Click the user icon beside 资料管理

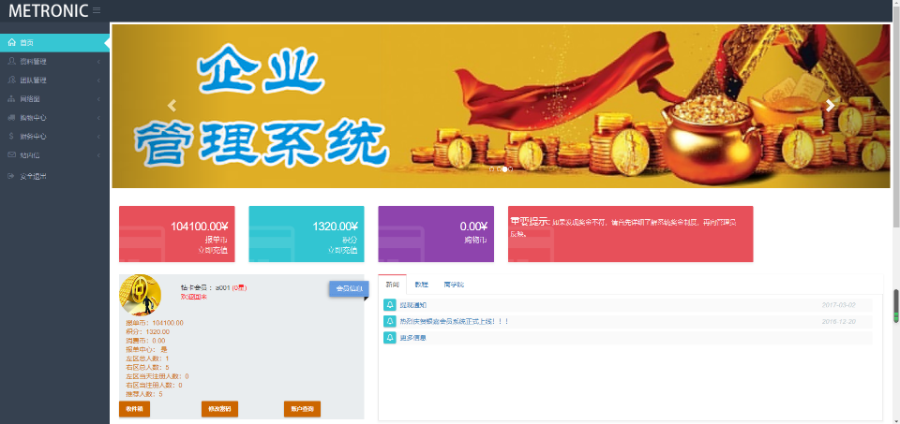point(11,61)
